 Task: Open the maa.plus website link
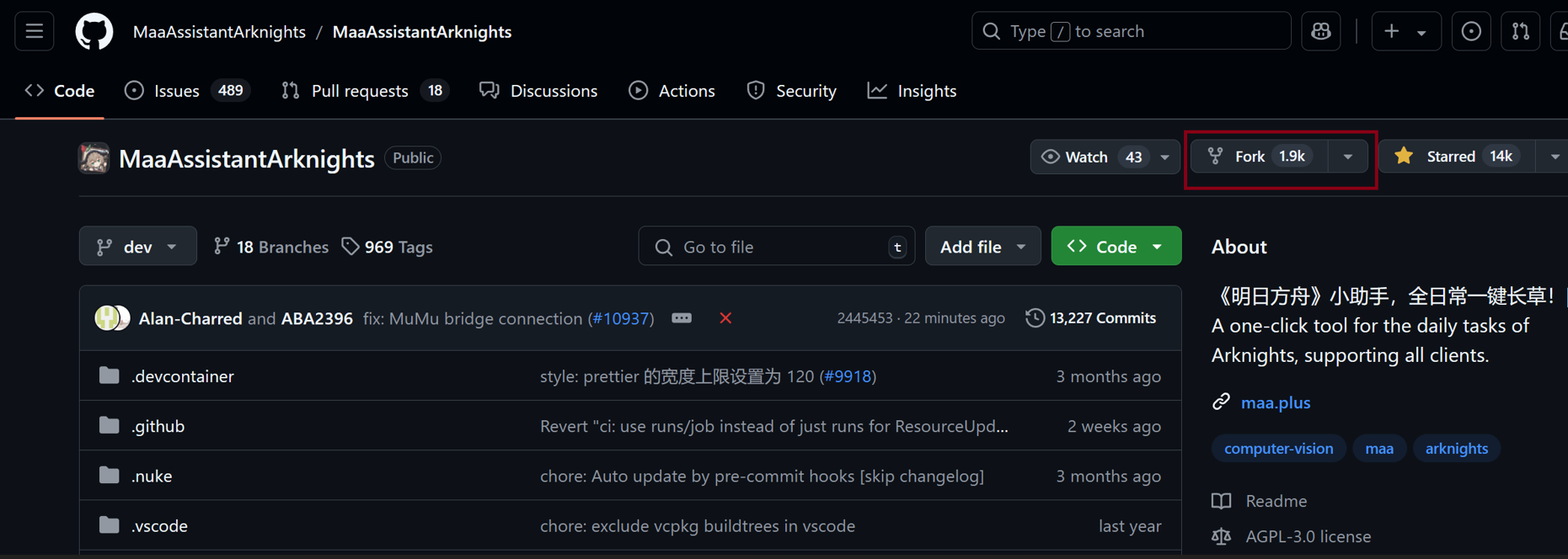click(1276, 402)
